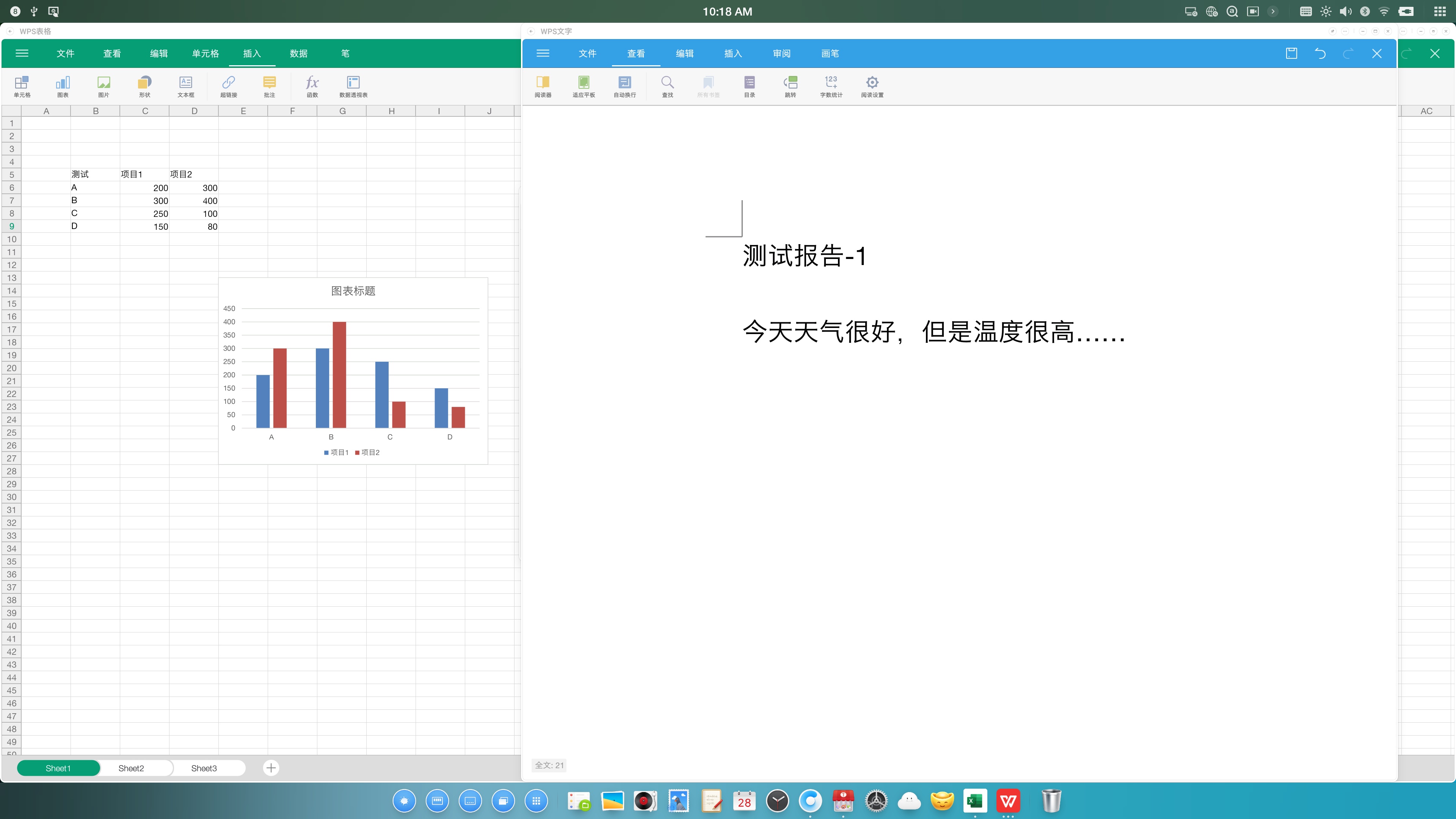Open the 审阅 review tab

click(781, 53)
